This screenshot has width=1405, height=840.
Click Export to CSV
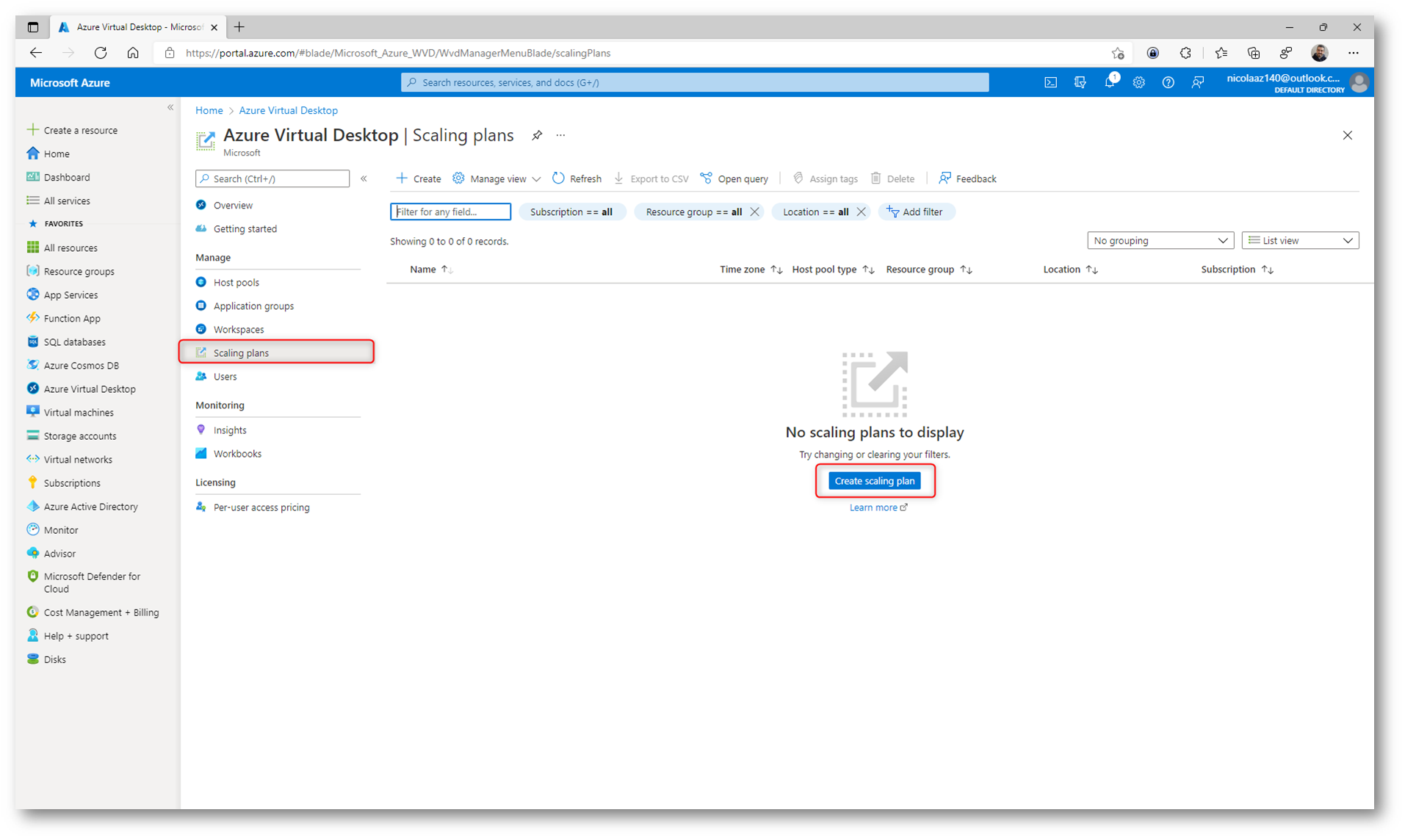pos(651,178)
